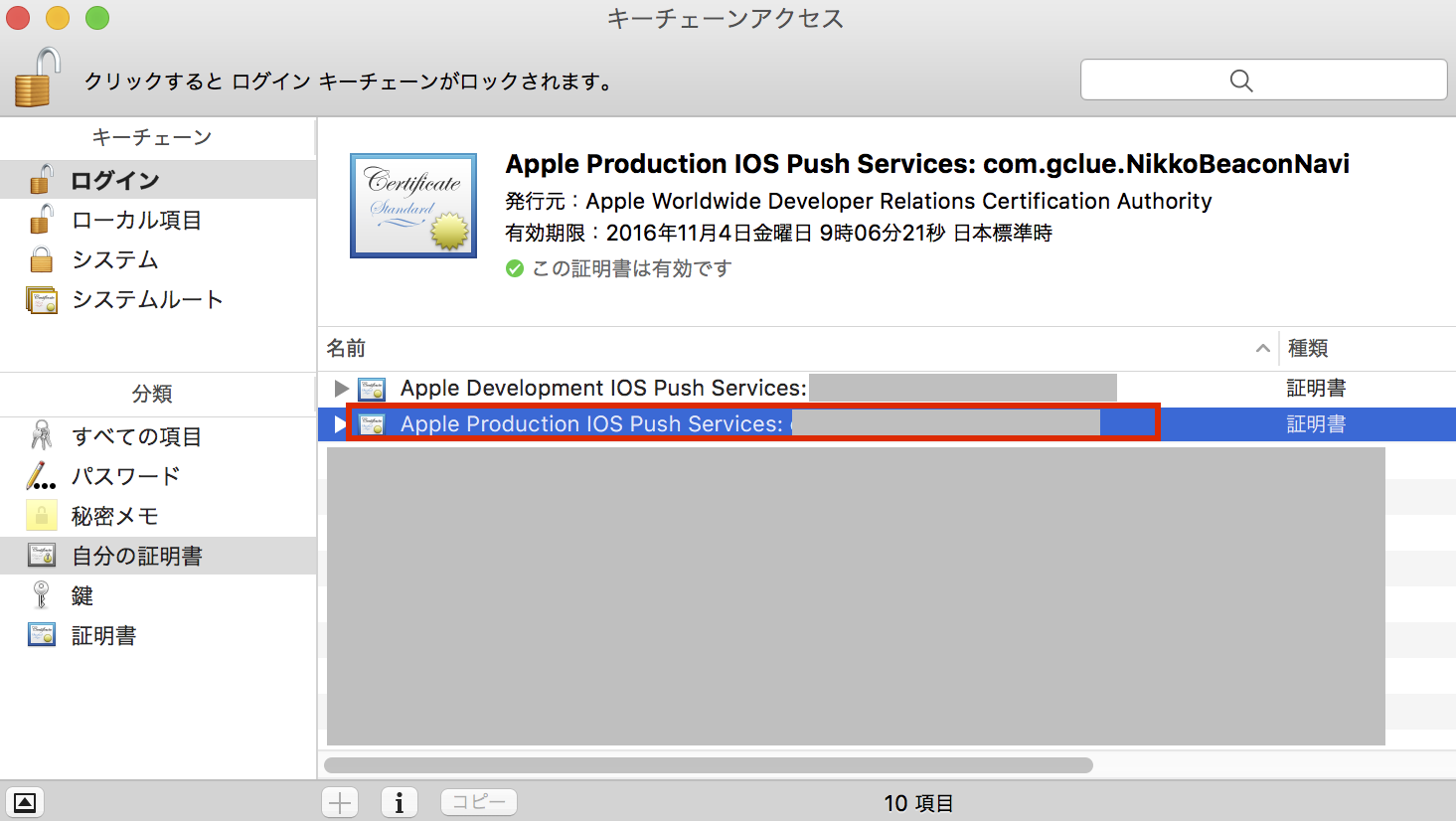Select システムルート keychain
The image size is (1456, 821).
tap(146, 299)
